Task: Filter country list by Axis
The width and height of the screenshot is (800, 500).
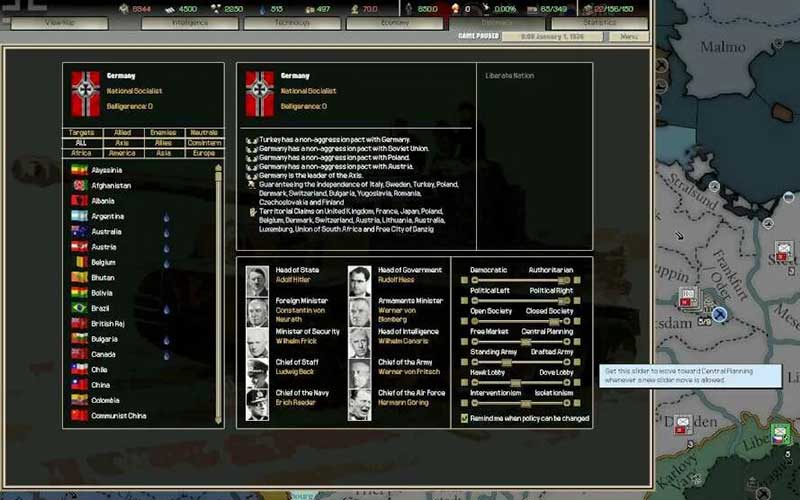Action: [121, 143]
